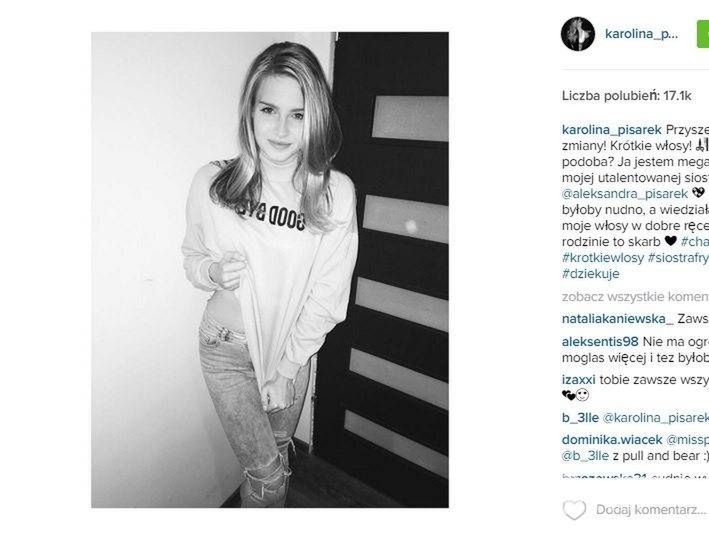Open aleksentis98 commenter profile
Screen dimensions: 709x539
pyautogui.click(x=600, y=342)
